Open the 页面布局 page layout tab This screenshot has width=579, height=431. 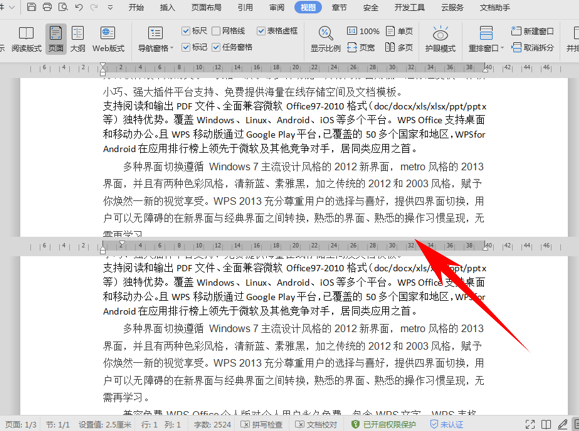pos(206,7)
